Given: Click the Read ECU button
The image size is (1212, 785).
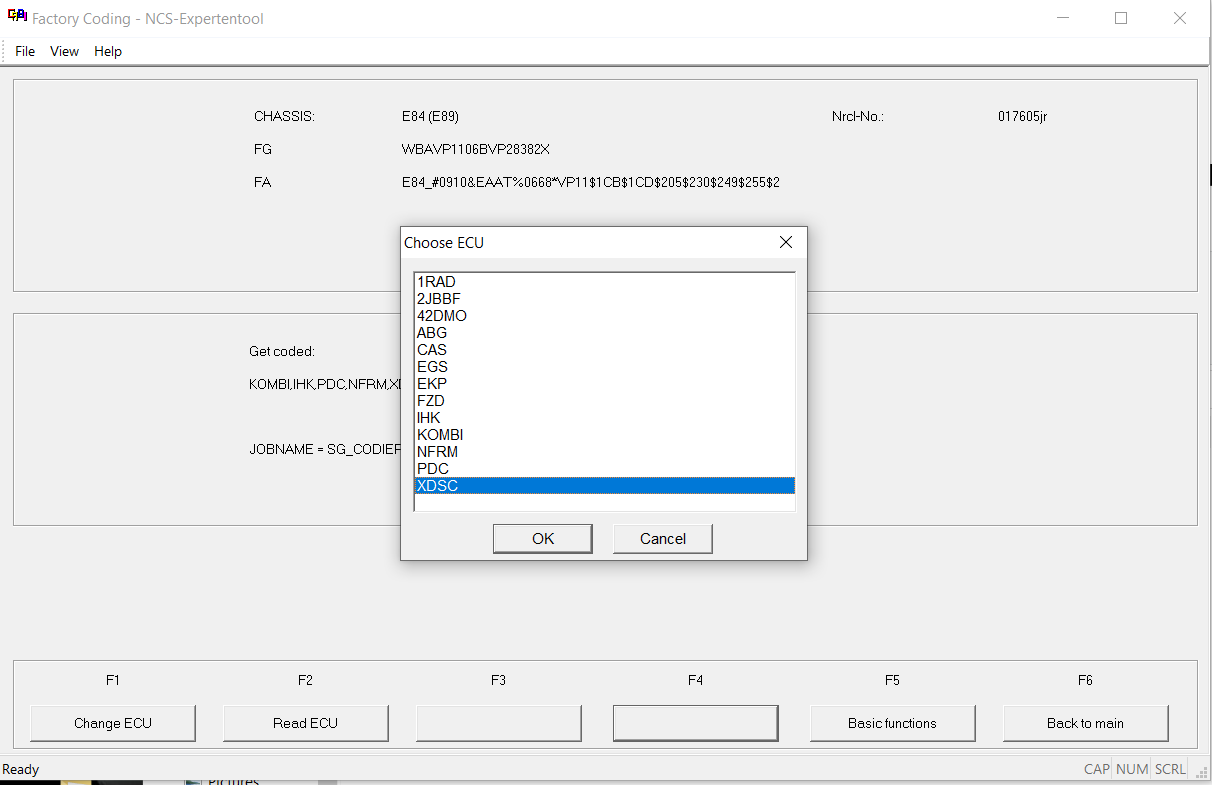Looking at the screenshot, I should click(306, 723).
